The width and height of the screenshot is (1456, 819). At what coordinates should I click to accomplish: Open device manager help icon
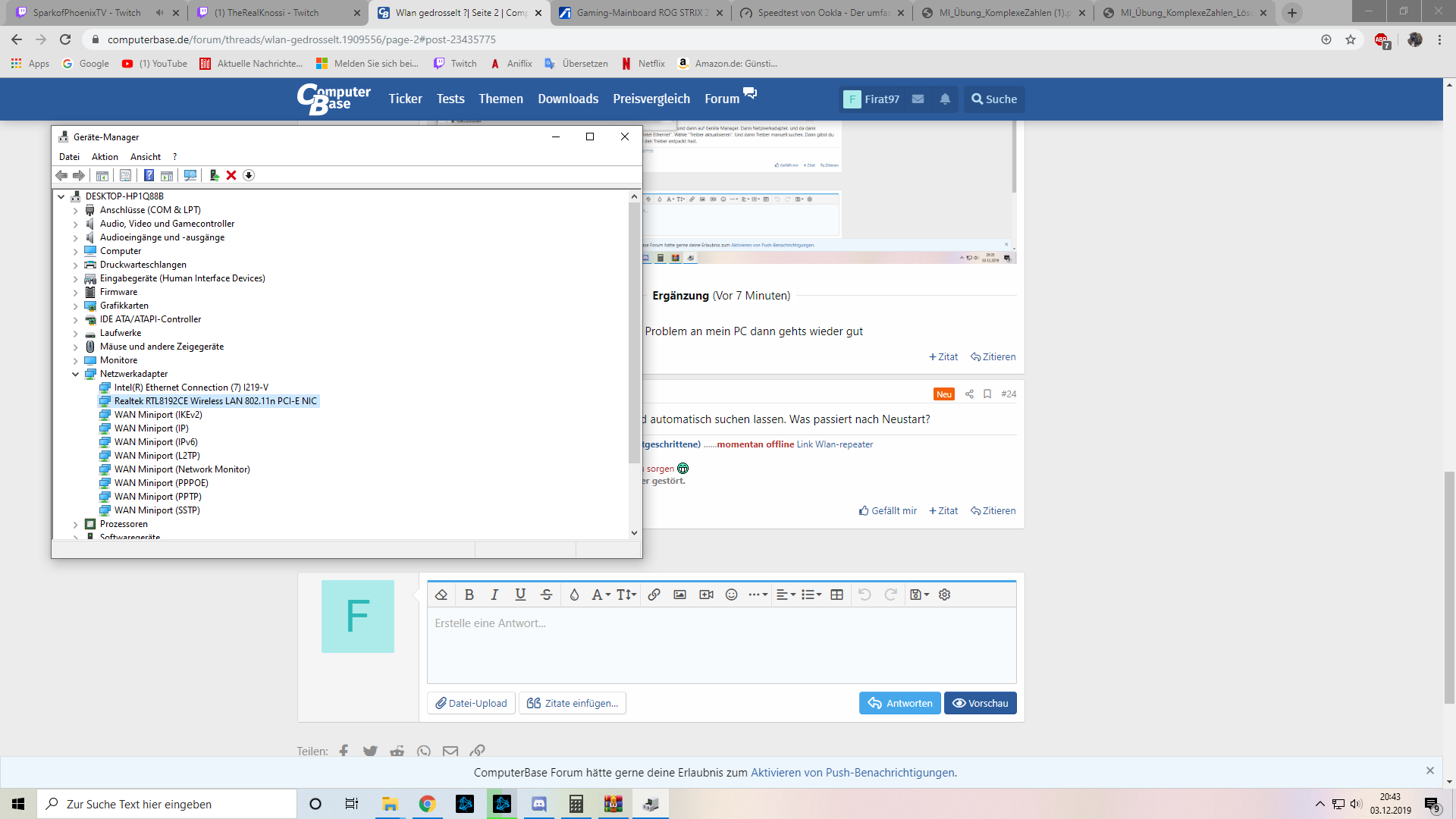point(149,175)
